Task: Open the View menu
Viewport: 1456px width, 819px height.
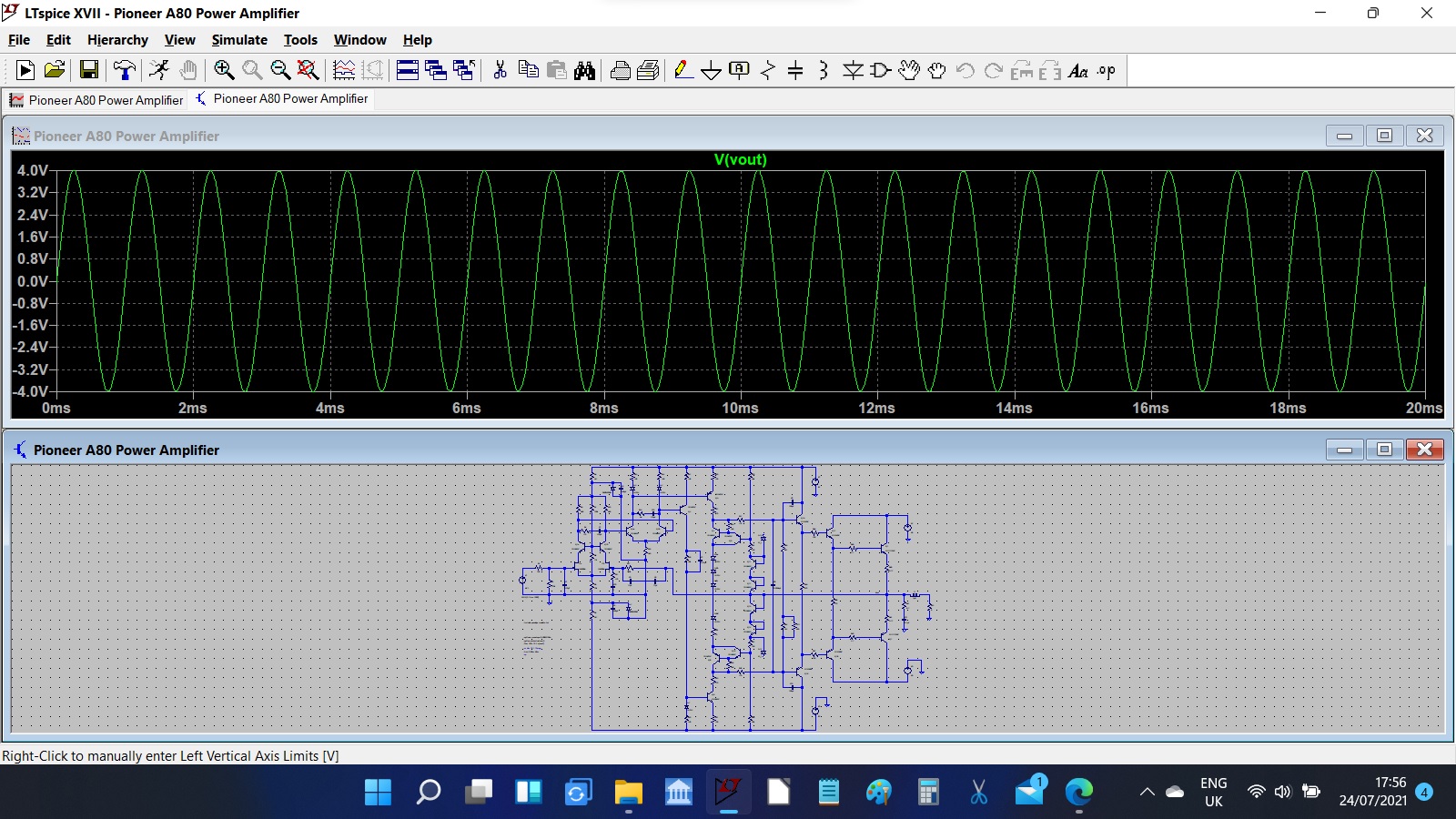Action: coord(179,40)
